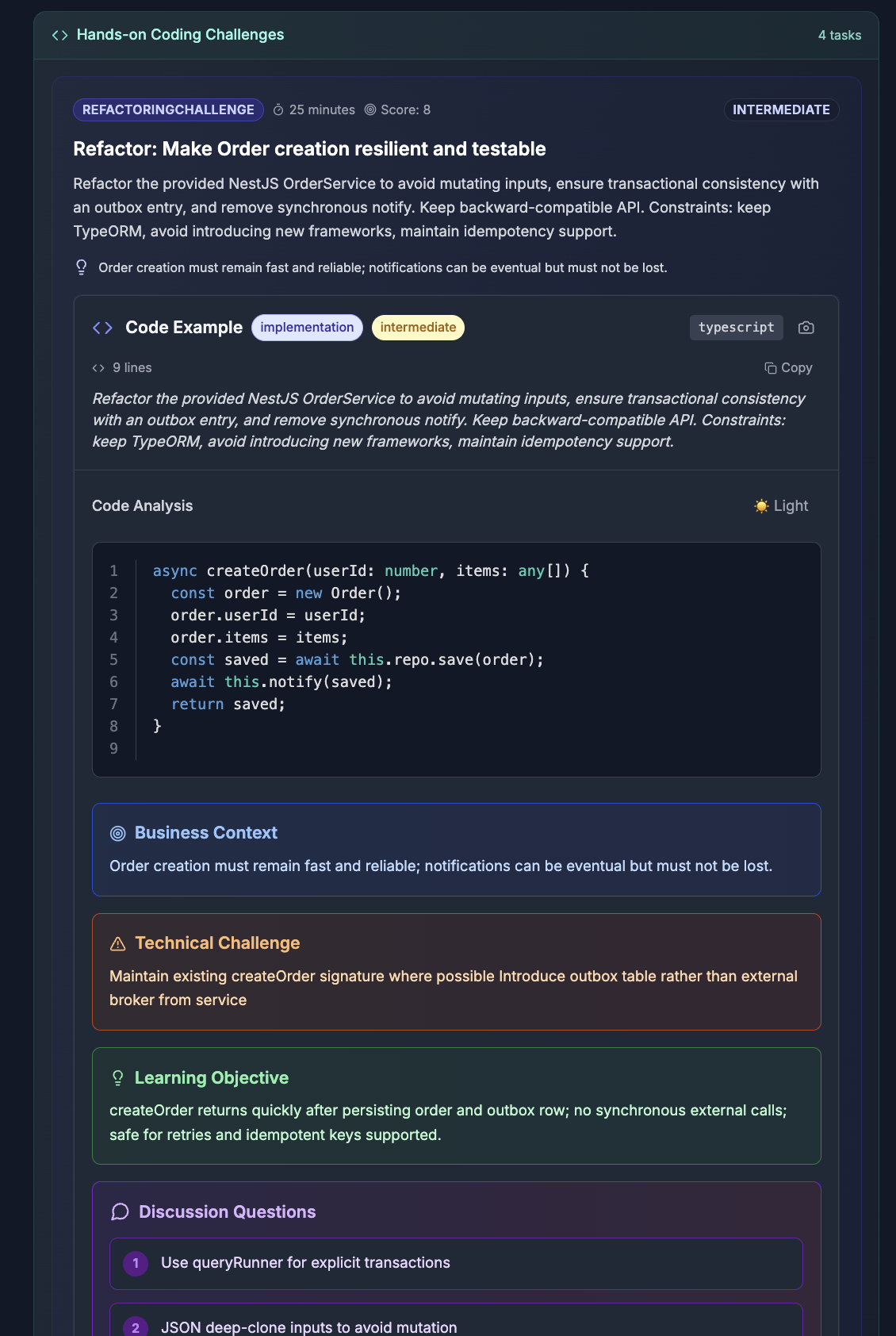Expand the JSON deep-clone discussion question
896x1336 pixels.
point(457,1325)
